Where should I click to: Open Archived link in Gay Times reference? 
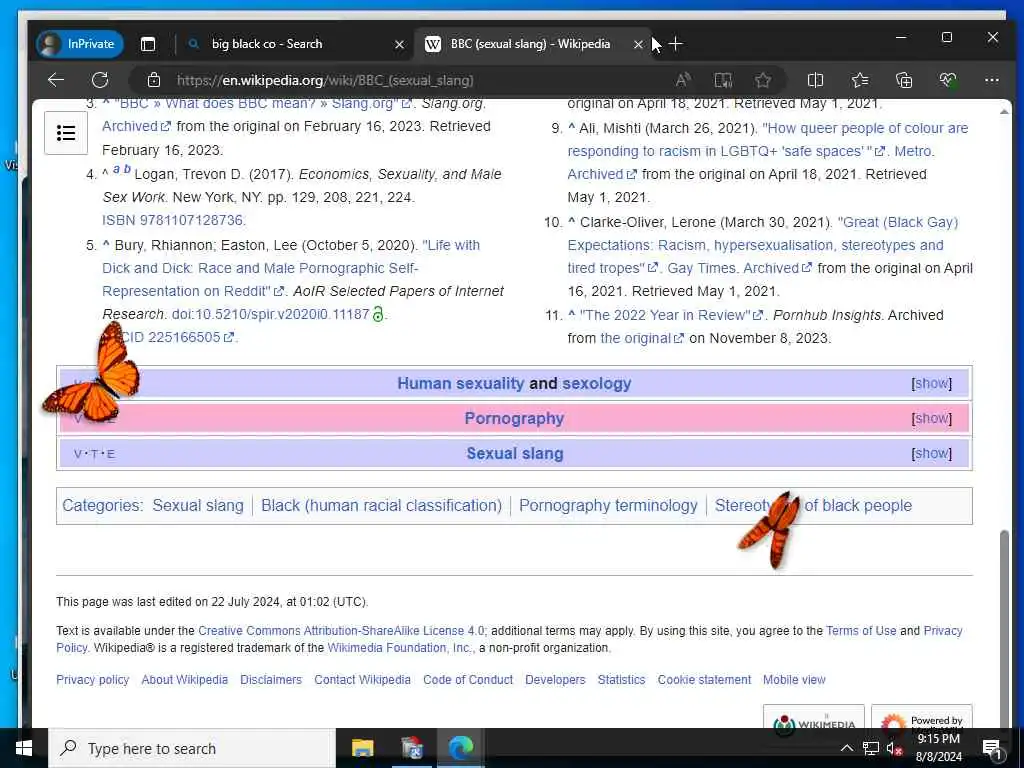[777, 268]
